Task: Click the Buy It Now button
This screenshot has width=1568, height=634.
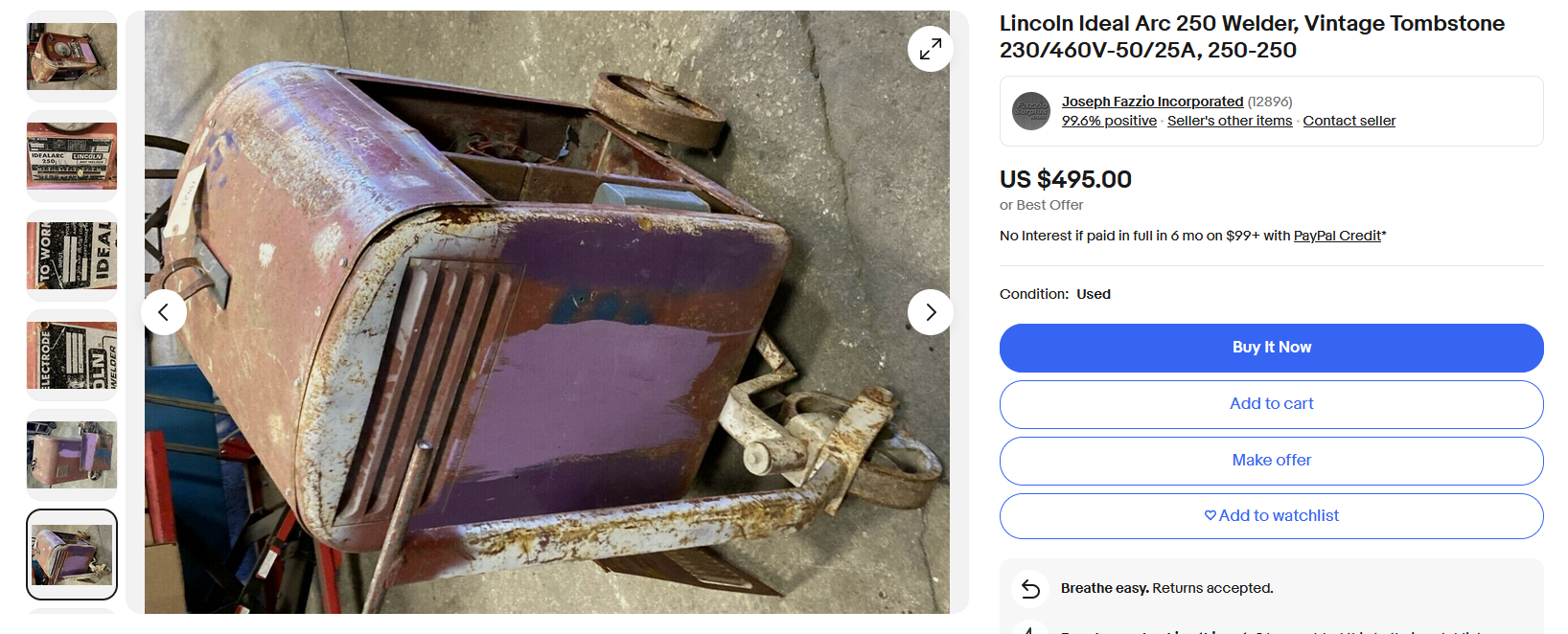Action: (1271, 348)
